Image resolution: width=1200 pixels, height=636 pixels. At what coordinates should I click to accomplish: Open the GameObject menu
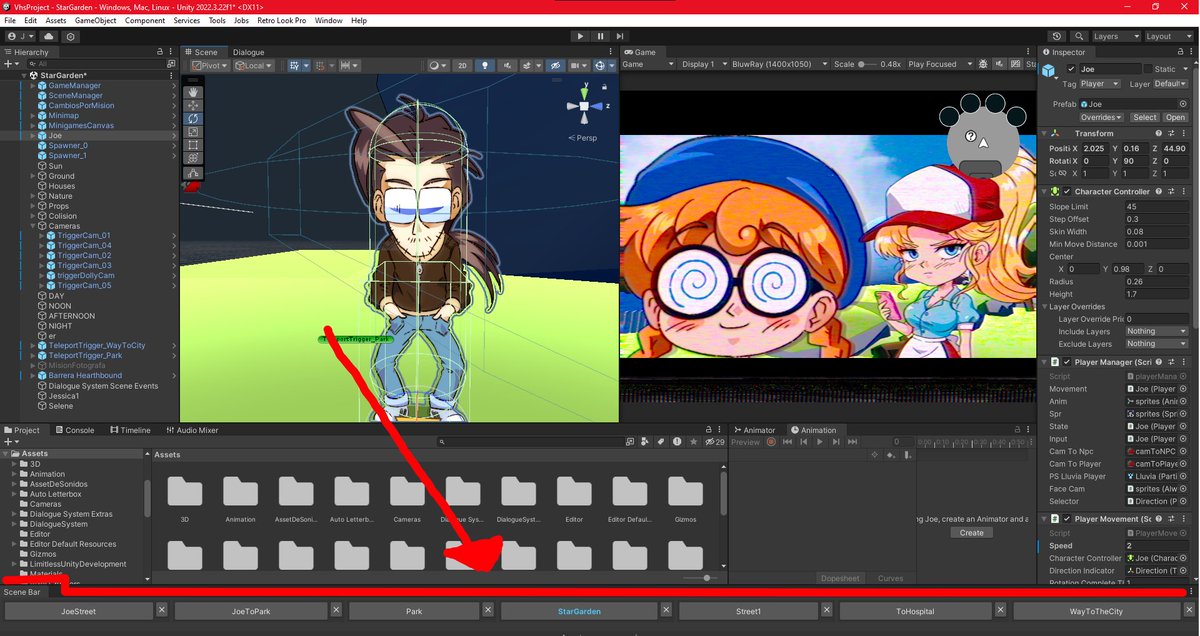click(95, 20)
